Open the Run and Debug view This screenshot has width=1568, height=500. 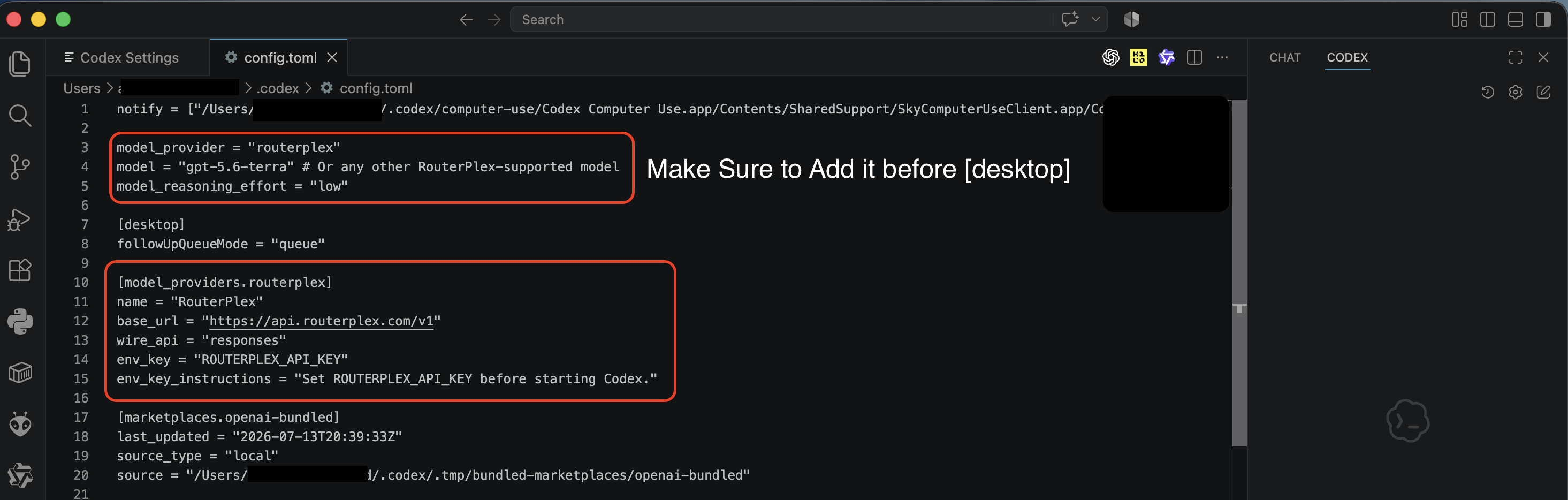pyautogui.click(x=19, y=219)
